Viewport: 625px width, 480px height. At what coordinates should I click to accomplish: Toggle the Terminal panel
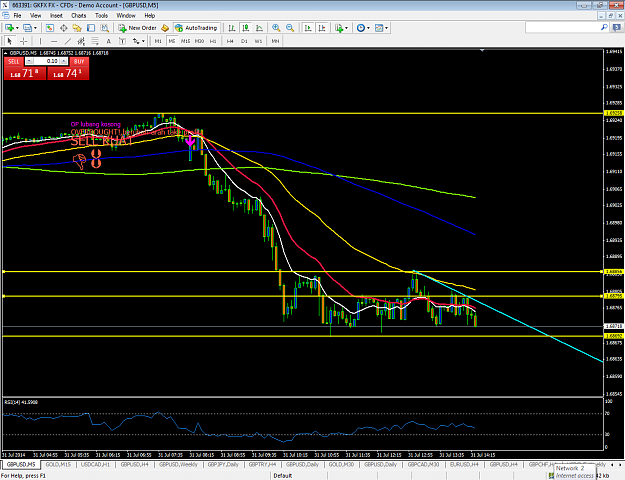91,28
